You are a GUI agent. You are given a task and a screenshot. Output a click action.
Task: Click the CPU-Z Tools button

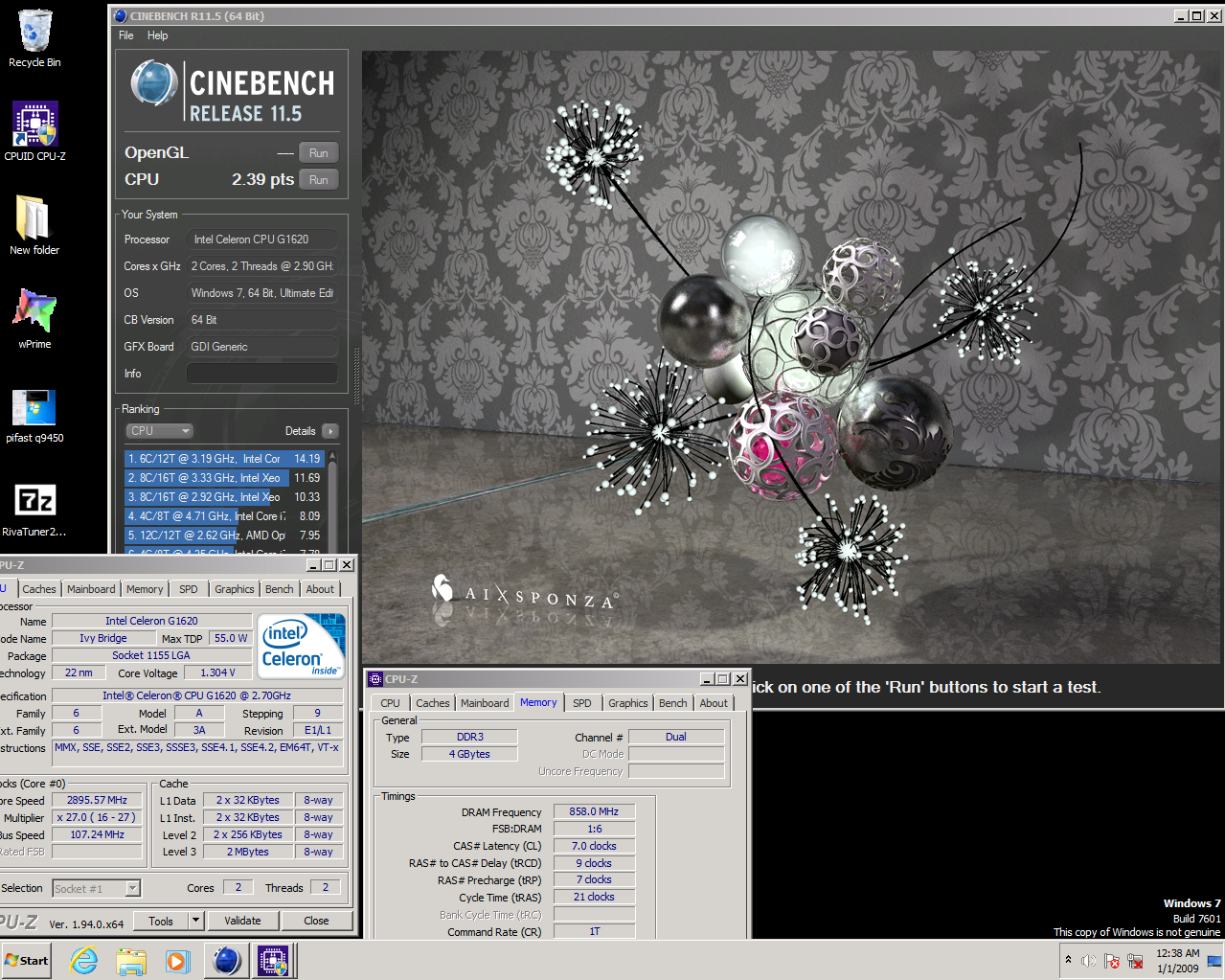pos(161,921)
